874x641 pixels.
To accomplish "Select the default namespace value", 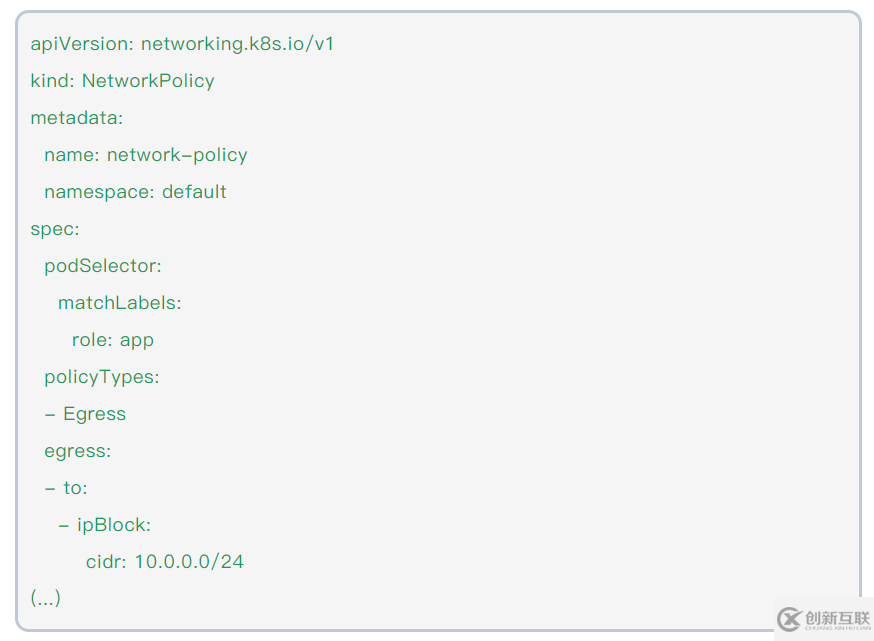I will pyautogui.click(x=194, y=191).
